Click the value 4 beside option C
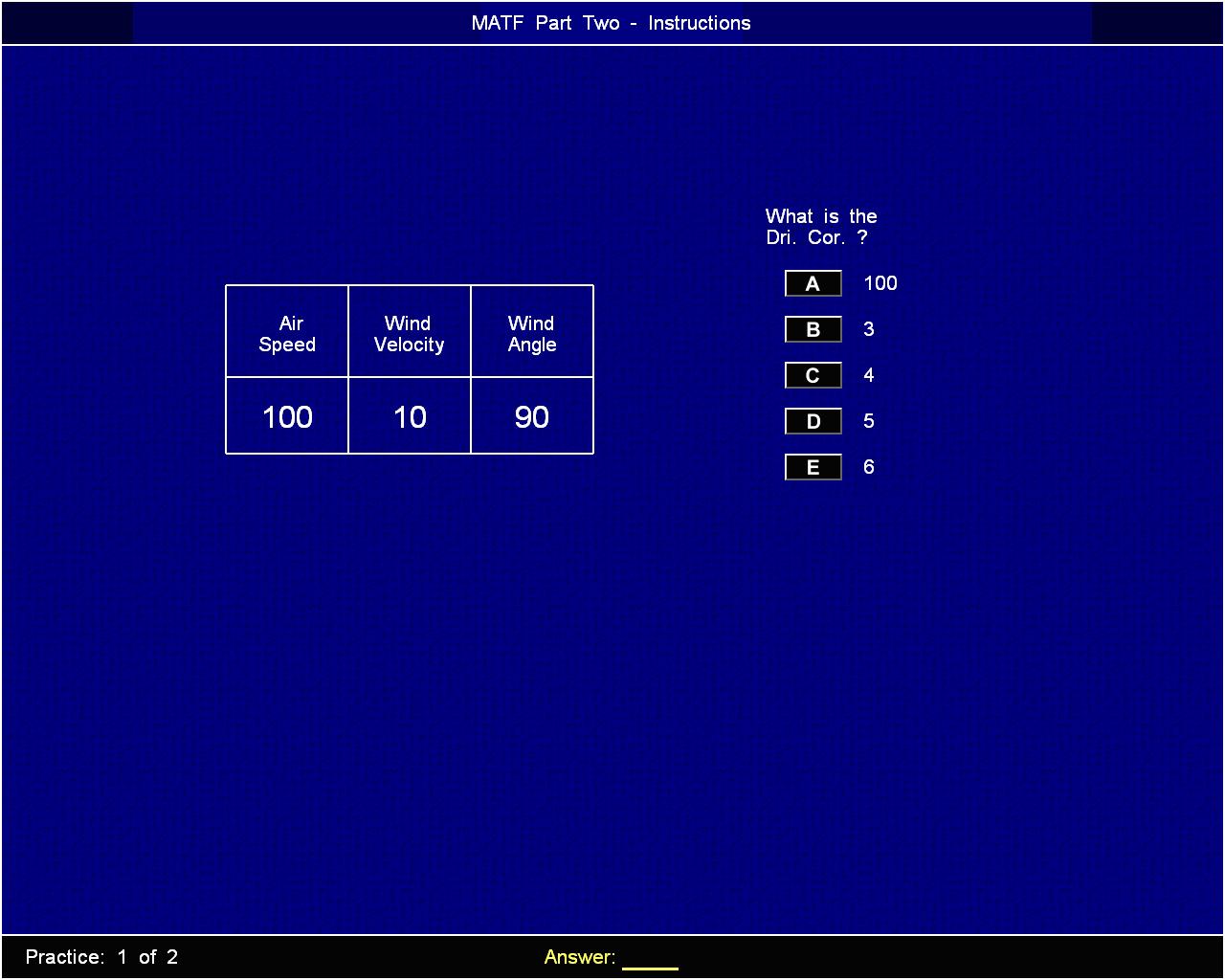 click(869, 375)
